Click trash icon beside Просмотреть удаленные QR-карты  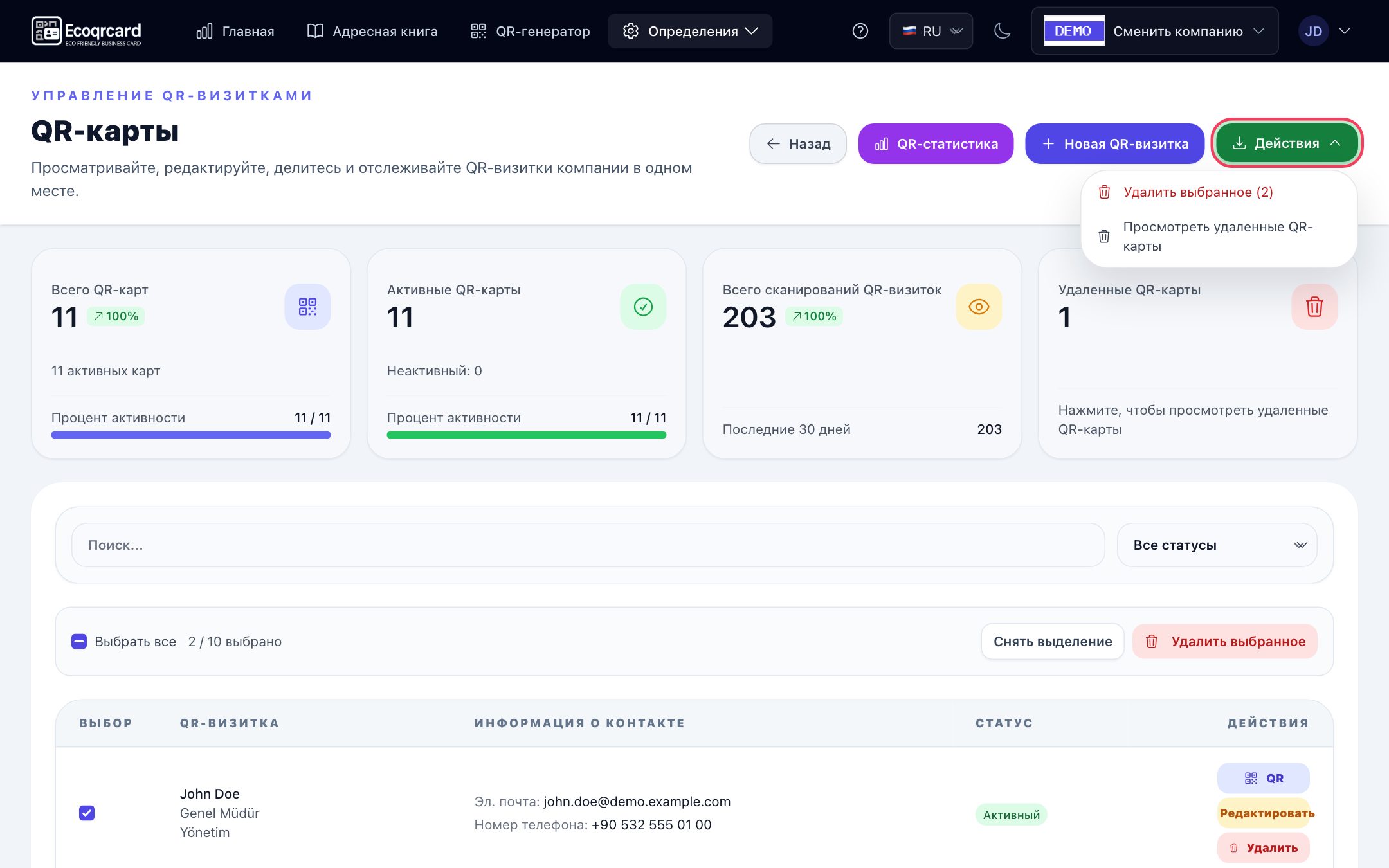pos(1104,237)
